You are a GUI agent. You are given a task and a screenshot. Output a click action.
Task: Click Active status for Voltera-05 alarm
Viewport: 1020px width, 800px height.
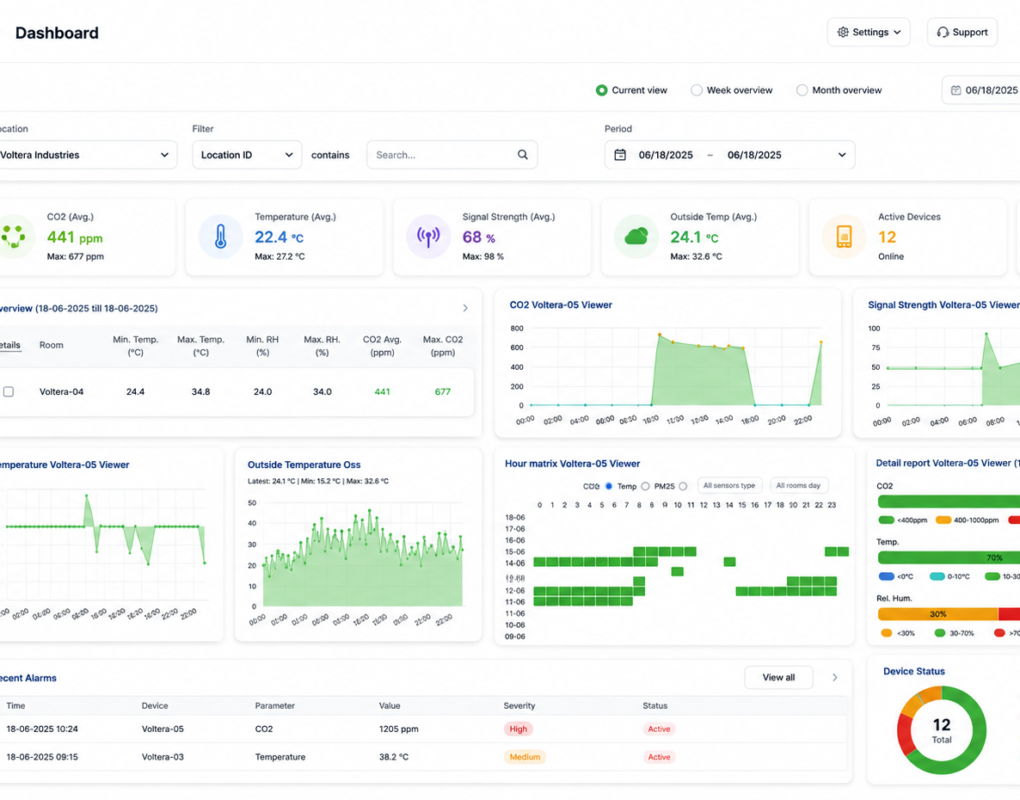coord(659,729)
